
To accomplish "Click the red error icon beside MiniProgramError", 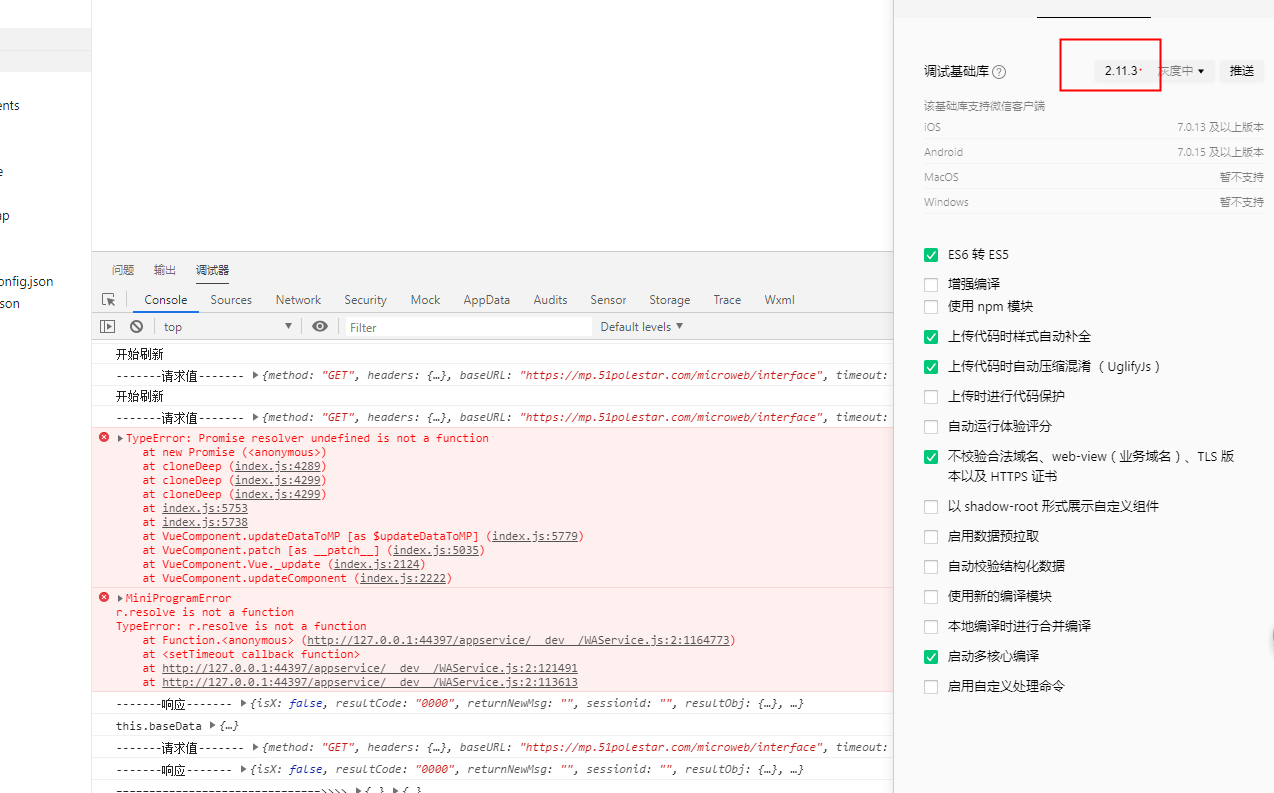I will point(104,597).
